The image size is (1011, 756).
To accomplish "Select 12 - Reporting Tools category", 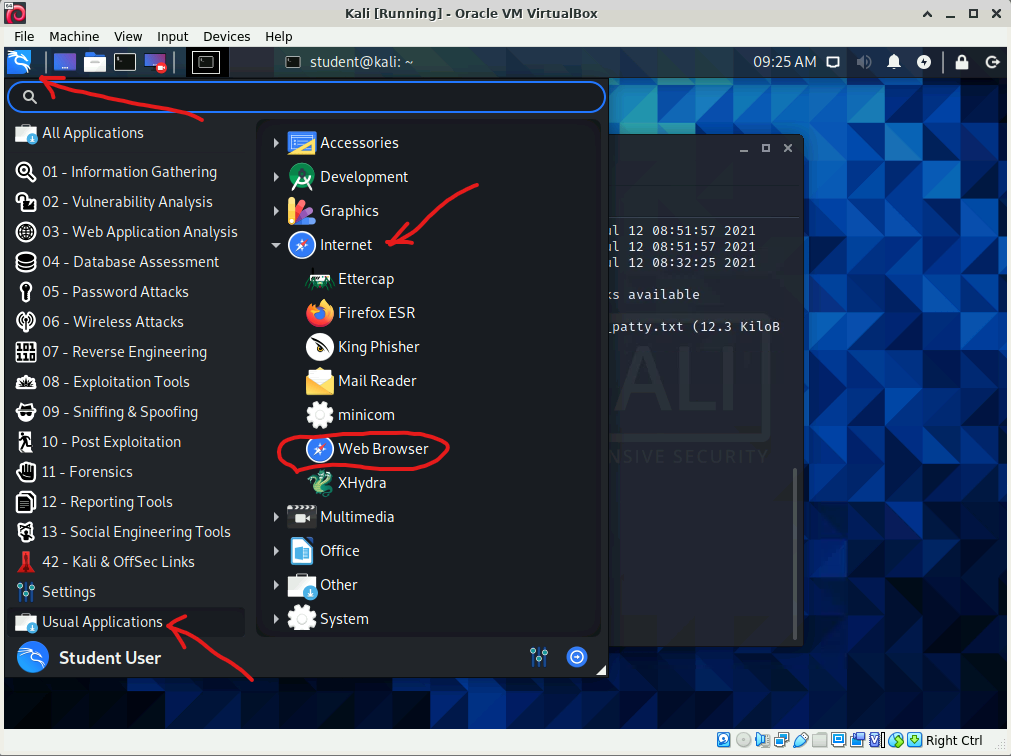I will [126, 502].
